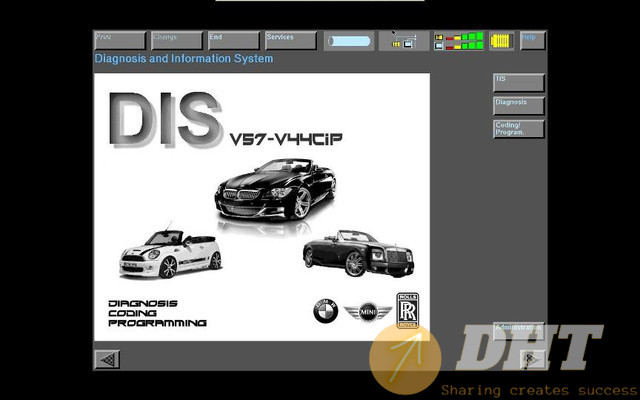Click the right arrow forward navigation button
Image resolution: width=640 pixels, height=400 pixels.
531,358
